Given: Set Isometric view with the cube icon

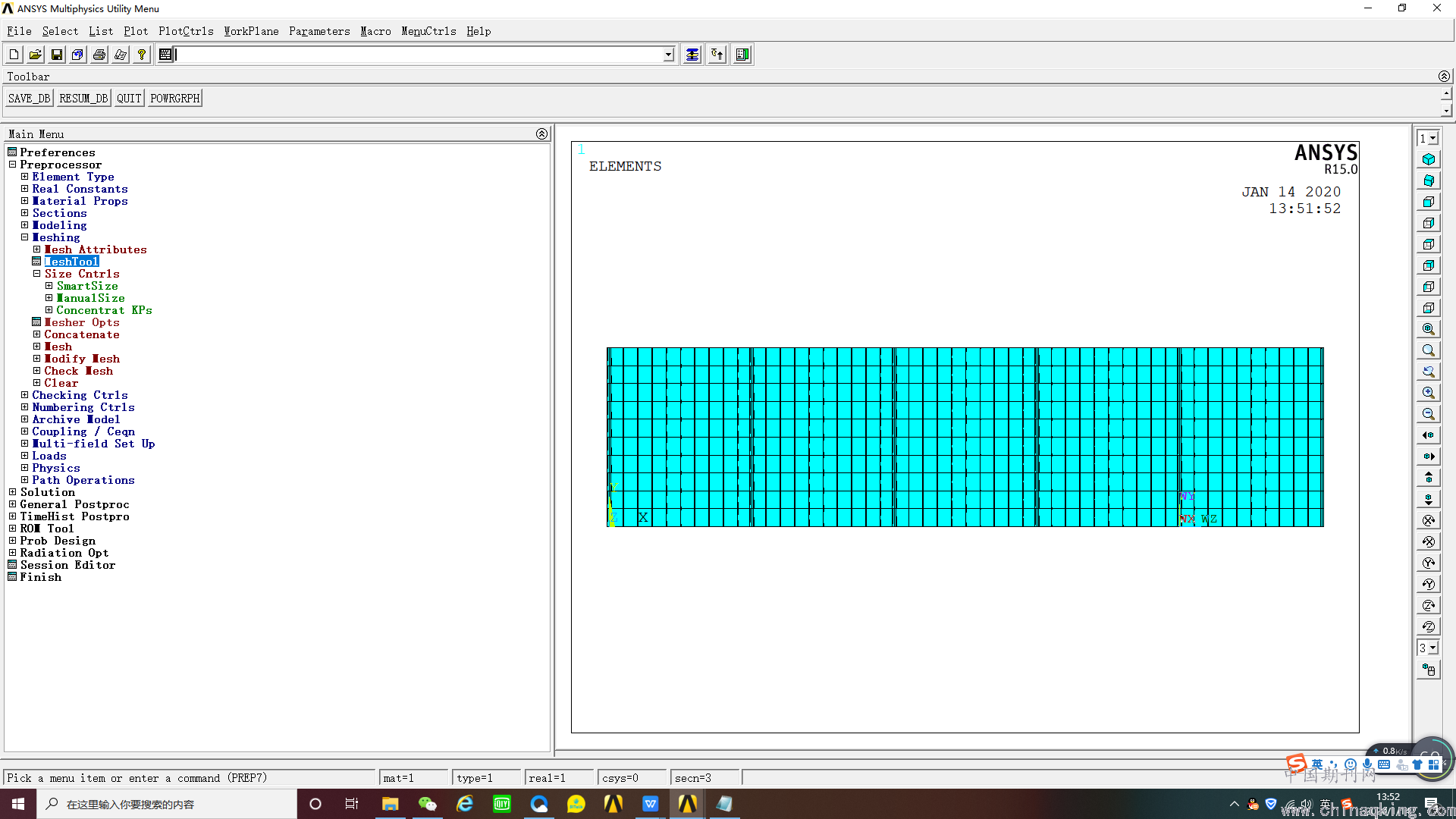Looking at the screenshot, I should (x=1429, y=159).
